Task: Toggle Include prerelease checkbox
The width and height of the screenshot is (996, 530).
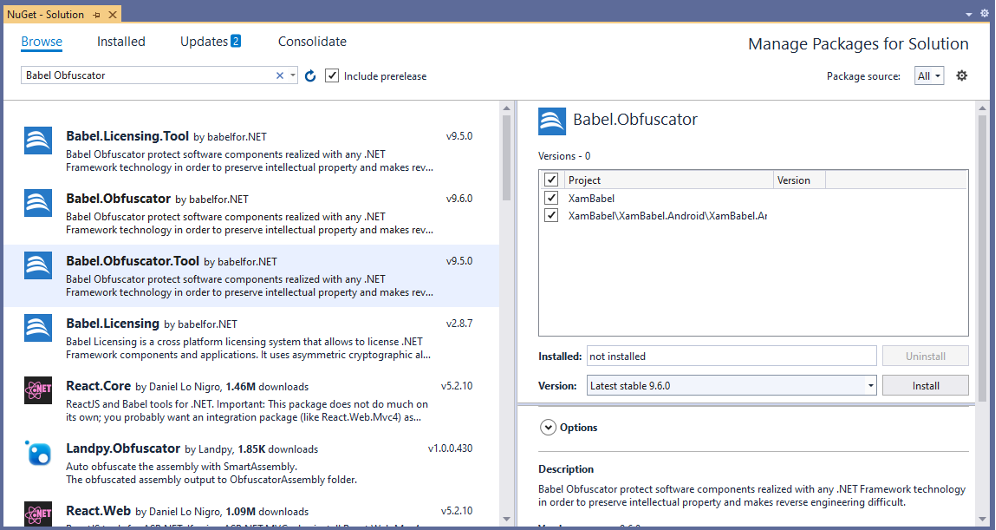Action: click(x=332, y=76)
